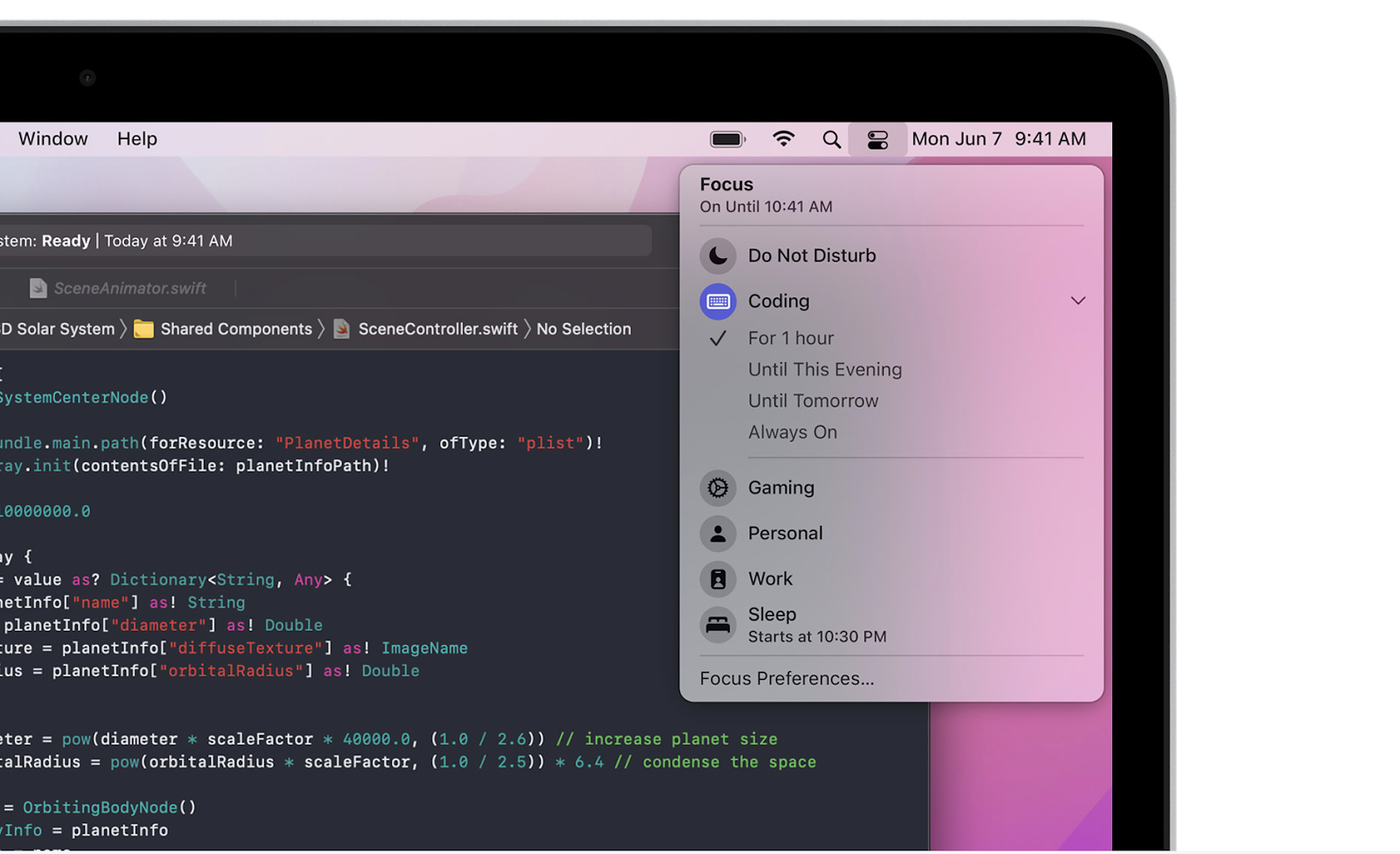Click the SystemCenterNode() code text
Screen dimensions: 1400x854
[x=83, y=397]
